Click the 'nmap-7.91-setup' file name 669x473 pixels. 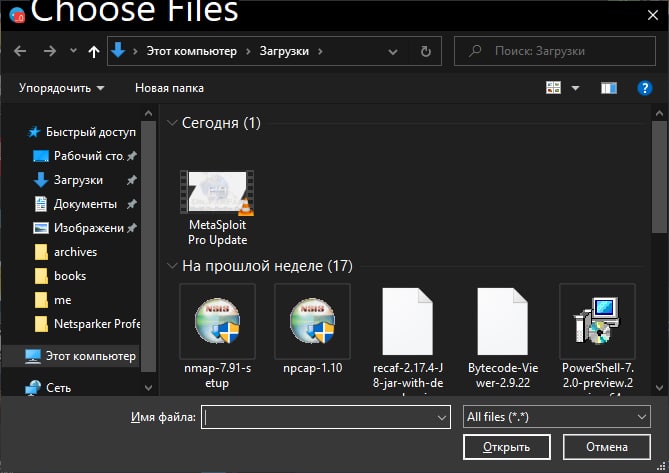(x=218, y=375)
